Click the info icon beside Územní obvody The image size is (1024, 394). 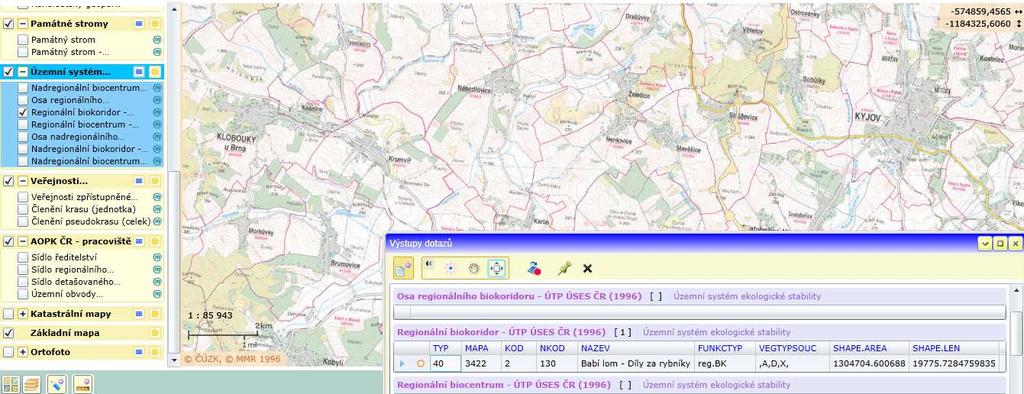click(157, 294)
